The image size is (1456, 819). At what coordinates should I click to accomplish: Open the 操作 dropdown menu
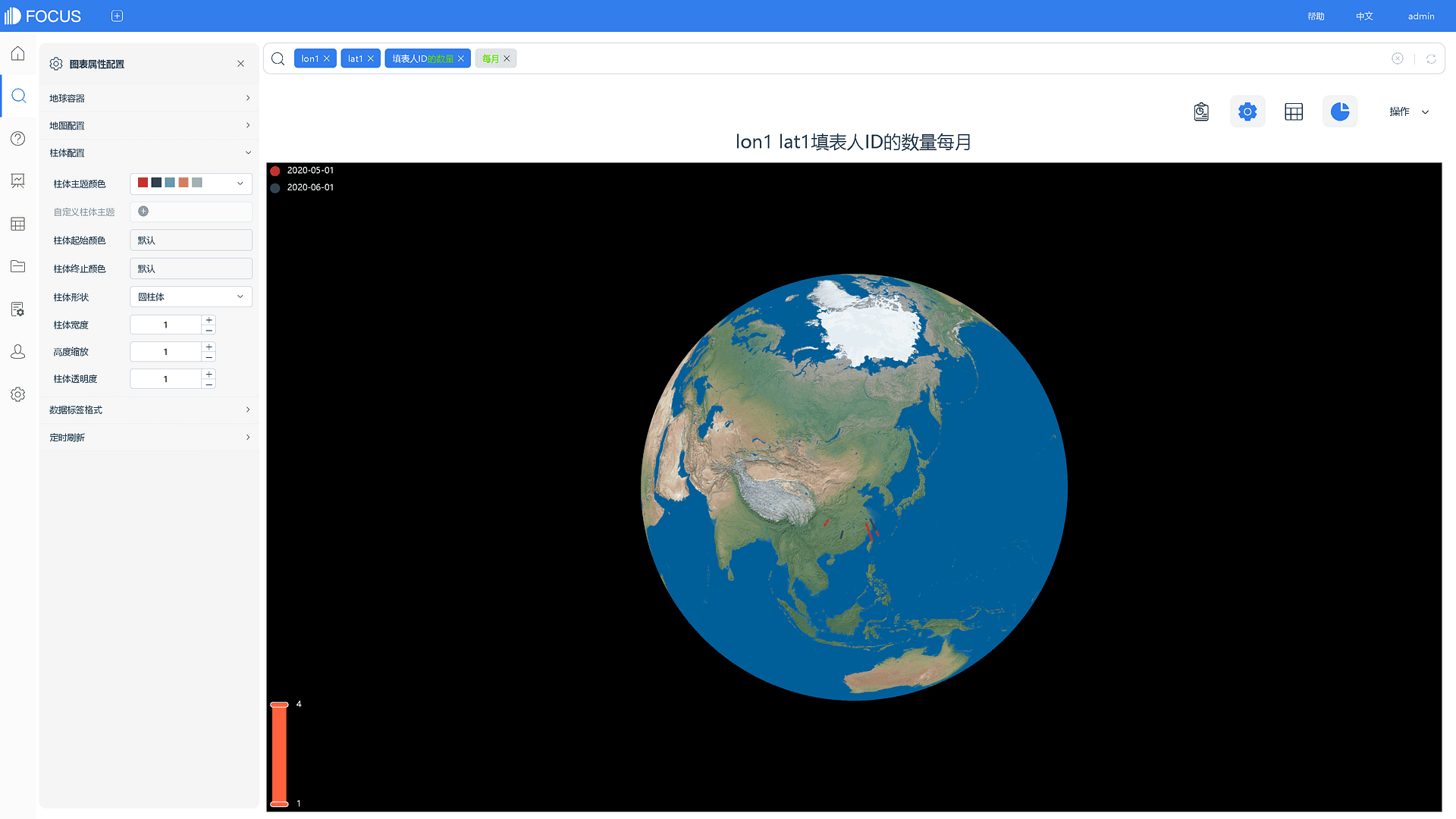1409,111
